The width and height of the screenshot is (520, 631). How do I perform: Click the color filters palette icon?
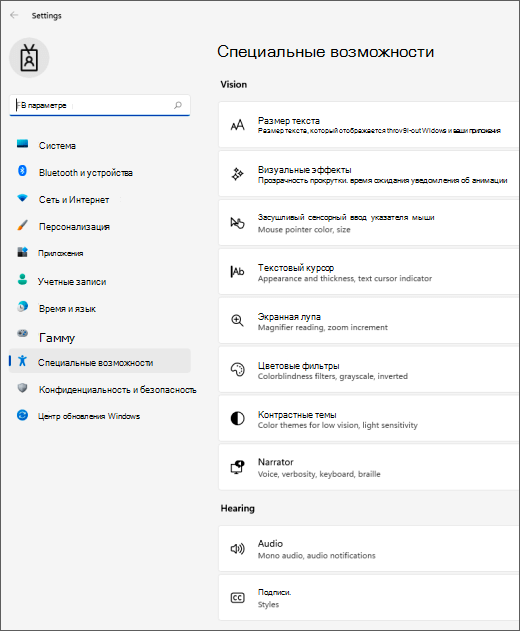(x=237, y=369)
